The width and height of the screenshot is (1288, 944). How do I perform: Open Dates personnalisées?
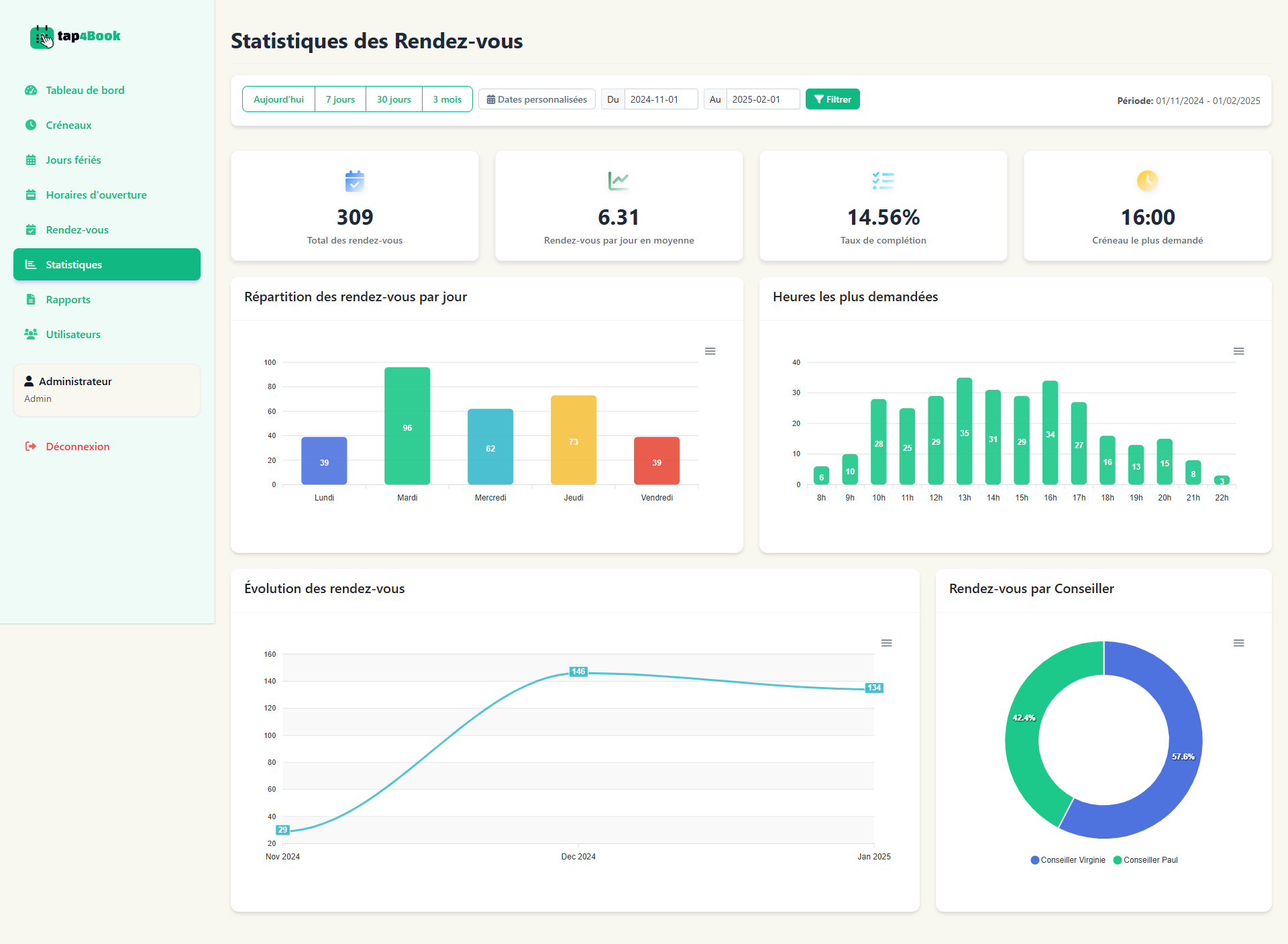536,99
